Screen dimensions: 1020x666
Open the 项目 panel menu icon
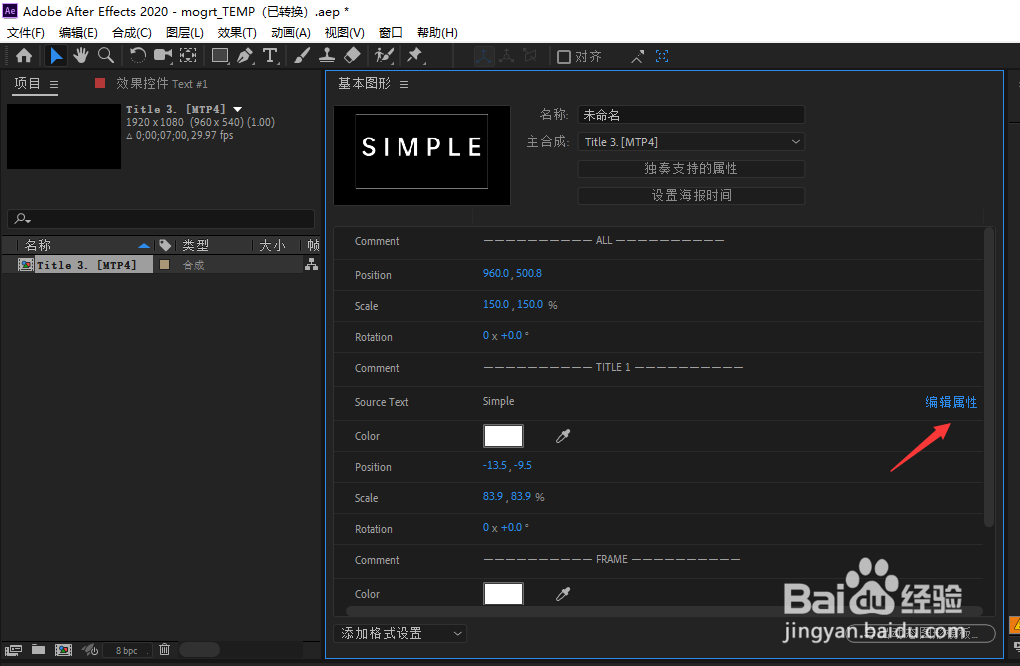(54, 85)
